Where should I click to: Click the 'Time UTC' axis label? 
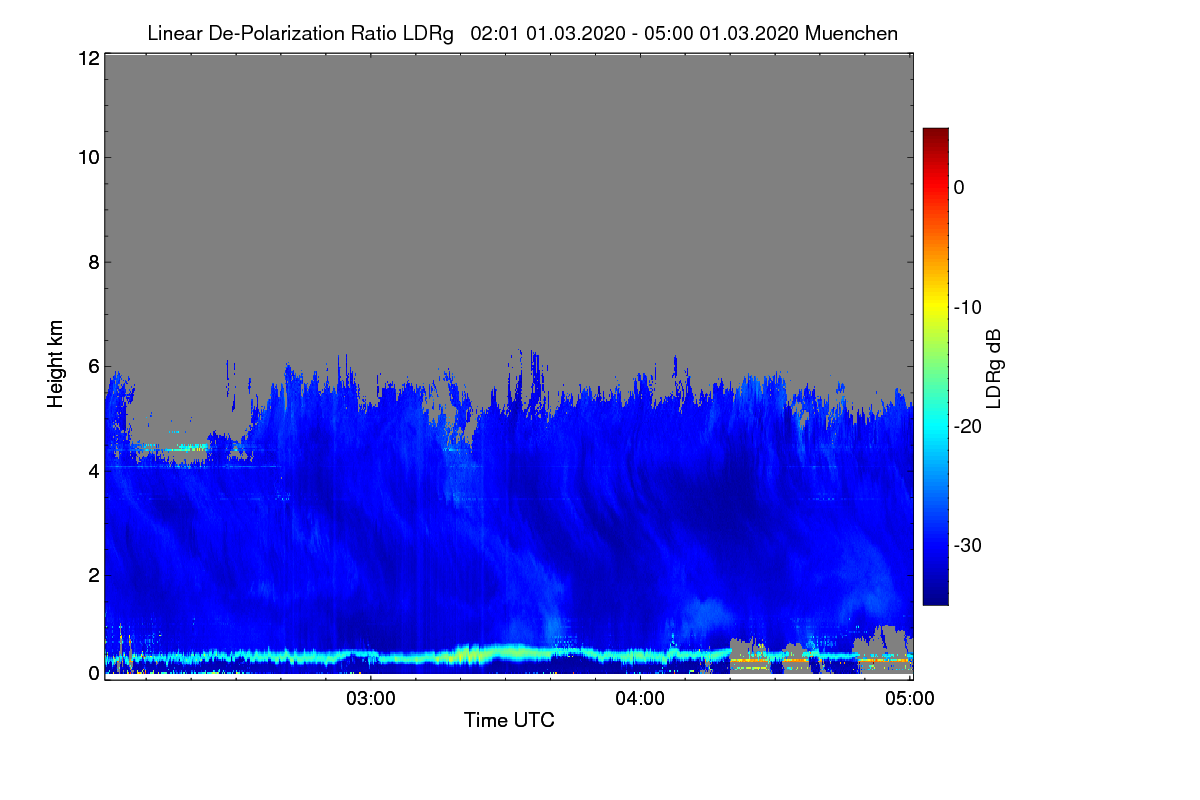coord(509,720)
